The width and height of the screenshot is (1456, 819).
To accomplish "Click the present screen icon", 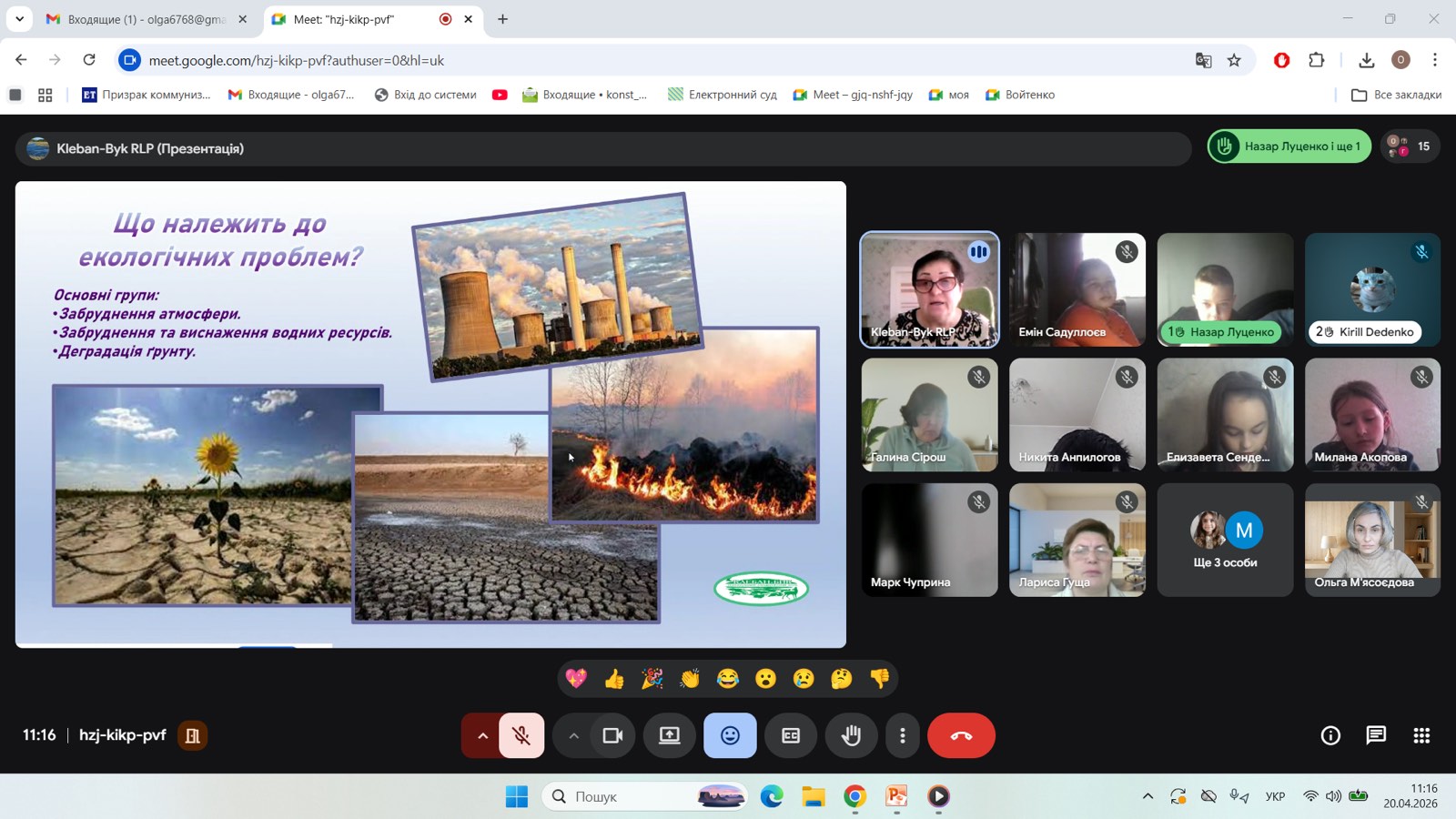I will click(670, 735).
